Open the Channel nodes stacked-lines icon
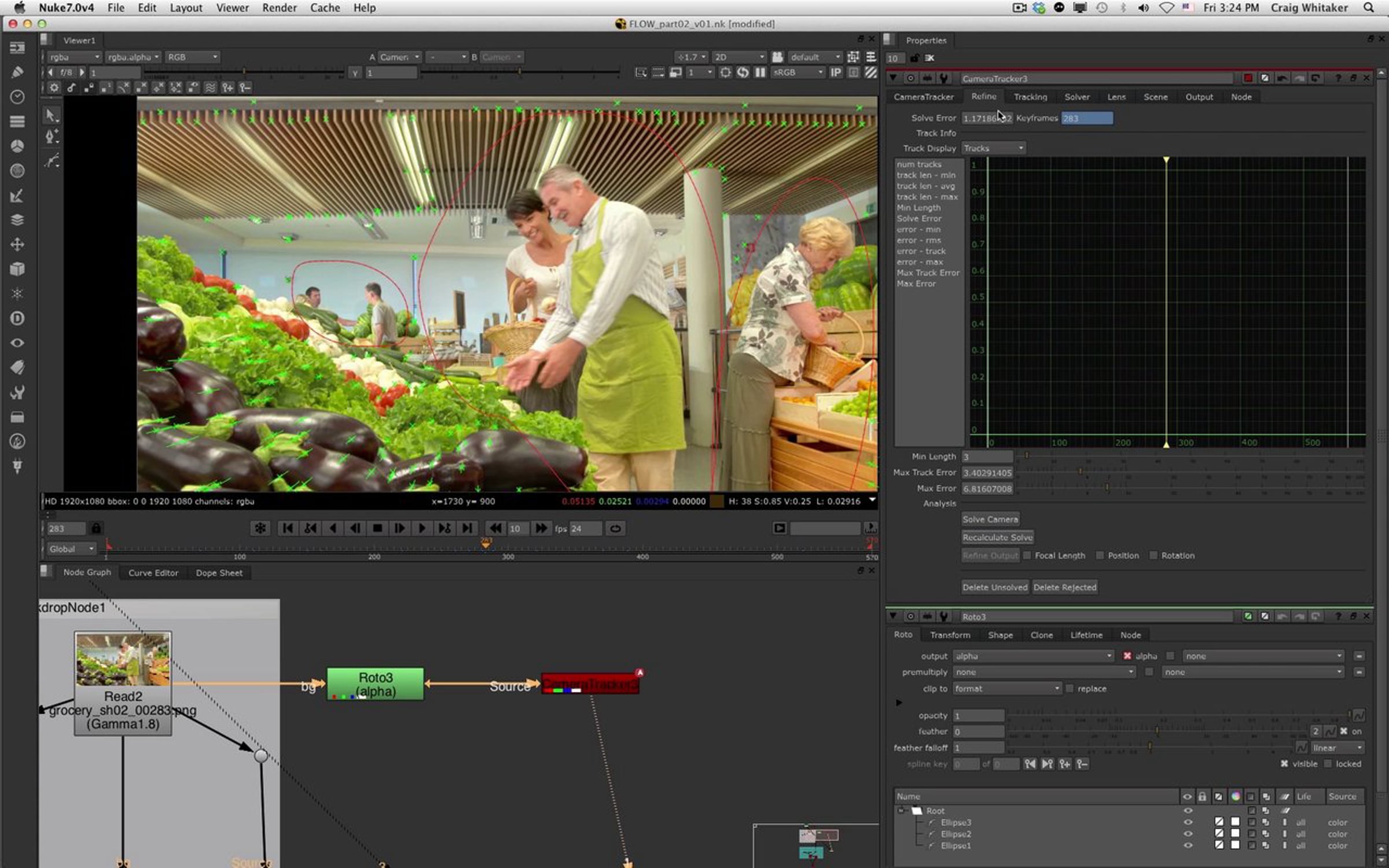Viewport: 1389px width, 868px height. coord(17,122)
